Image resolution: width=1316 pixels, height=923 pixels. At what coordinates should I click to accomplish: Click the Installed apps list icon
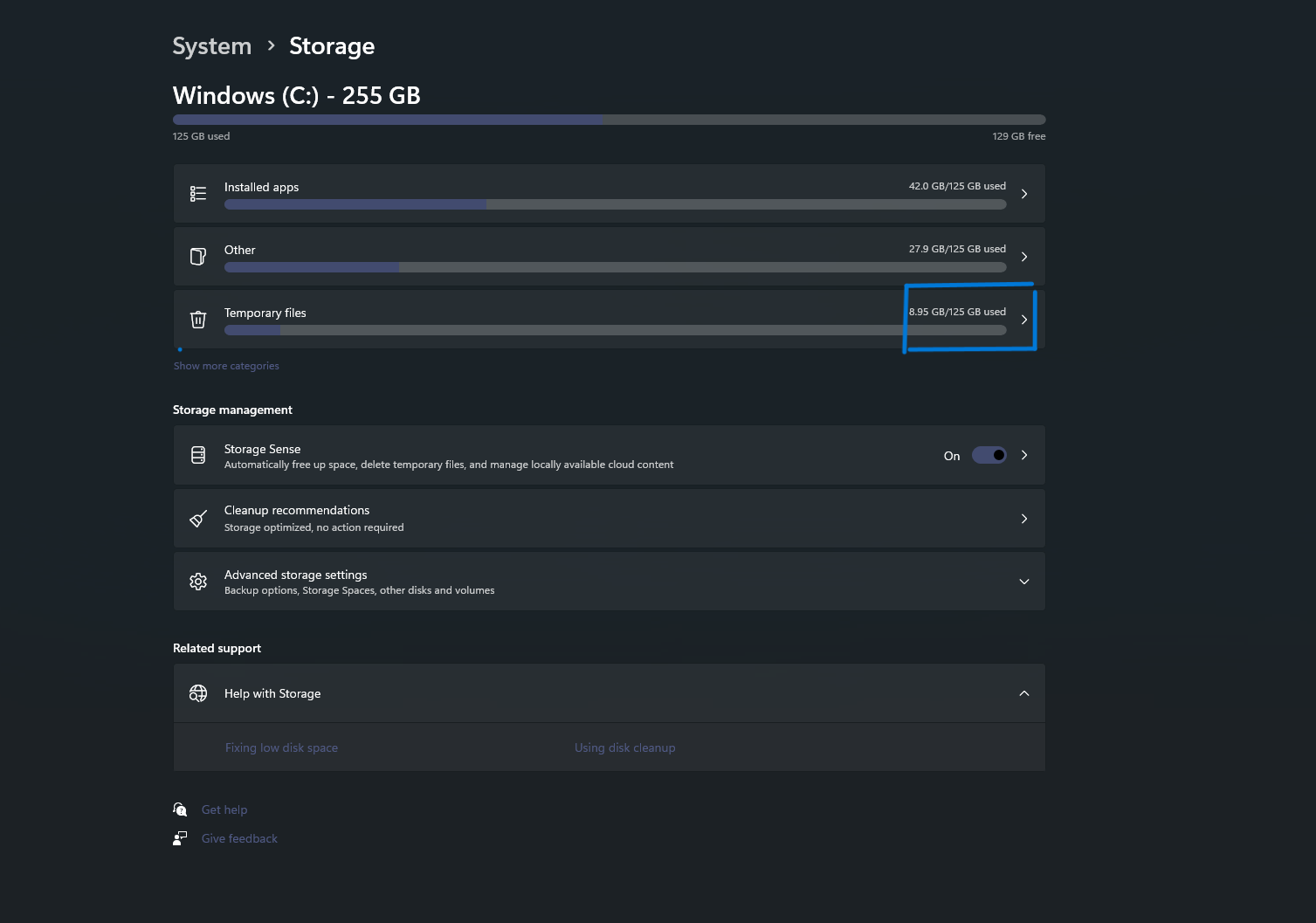198,194
